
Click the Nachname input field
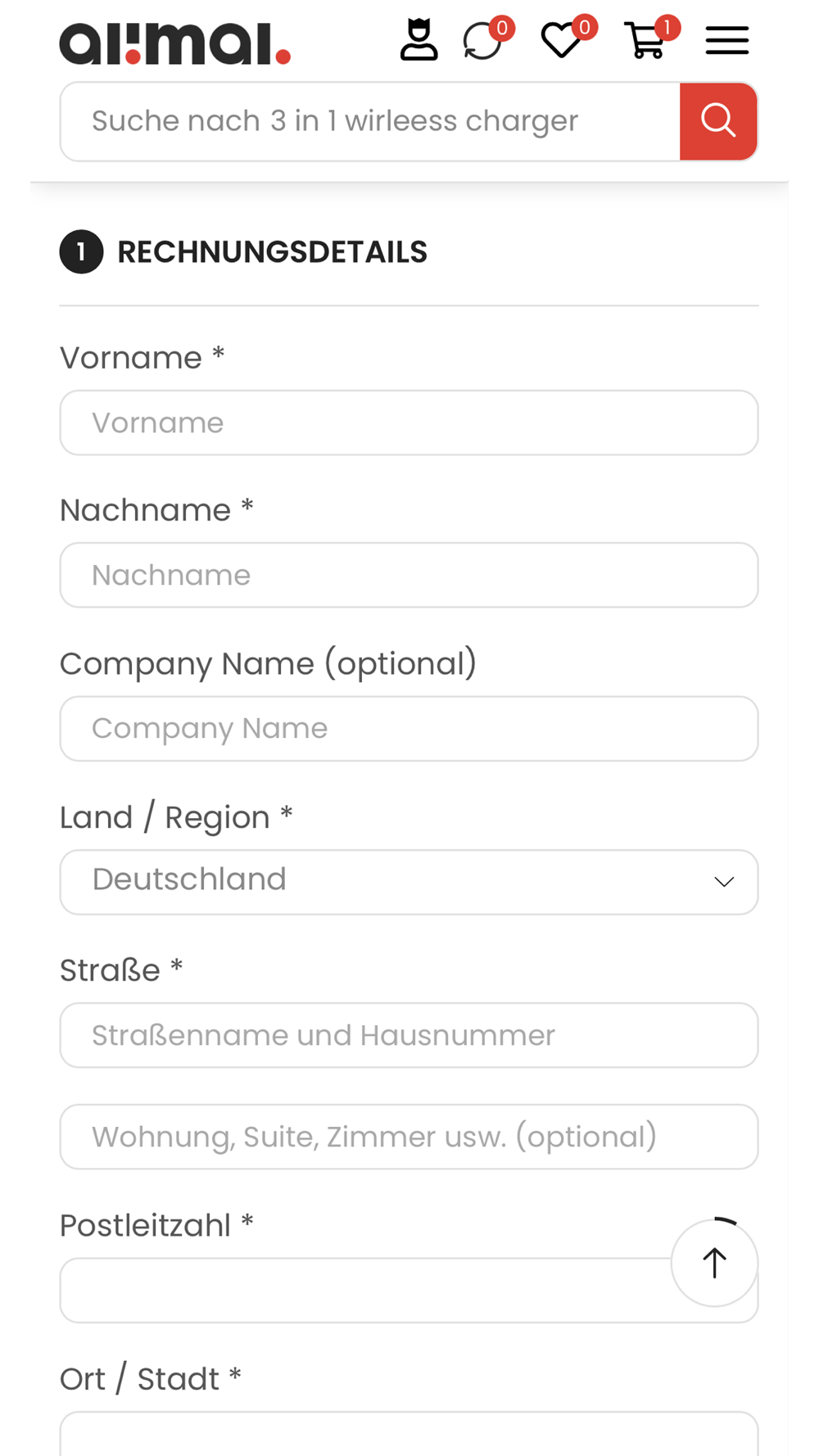coord(409,575)
